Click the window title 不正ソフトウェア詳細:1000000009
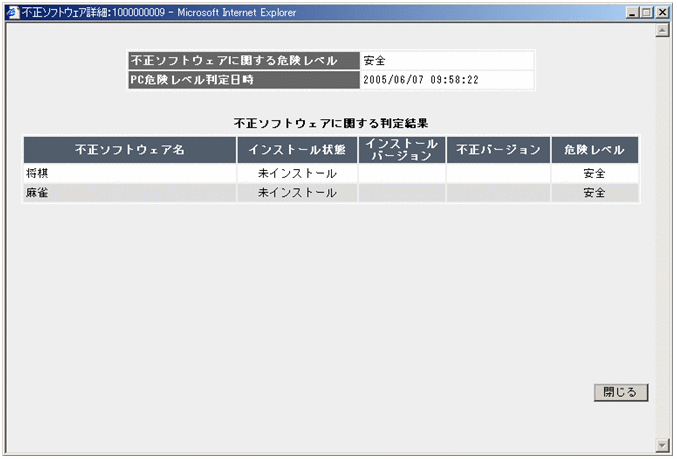Viewport: 677px width, 459px height. coord(93,13)
